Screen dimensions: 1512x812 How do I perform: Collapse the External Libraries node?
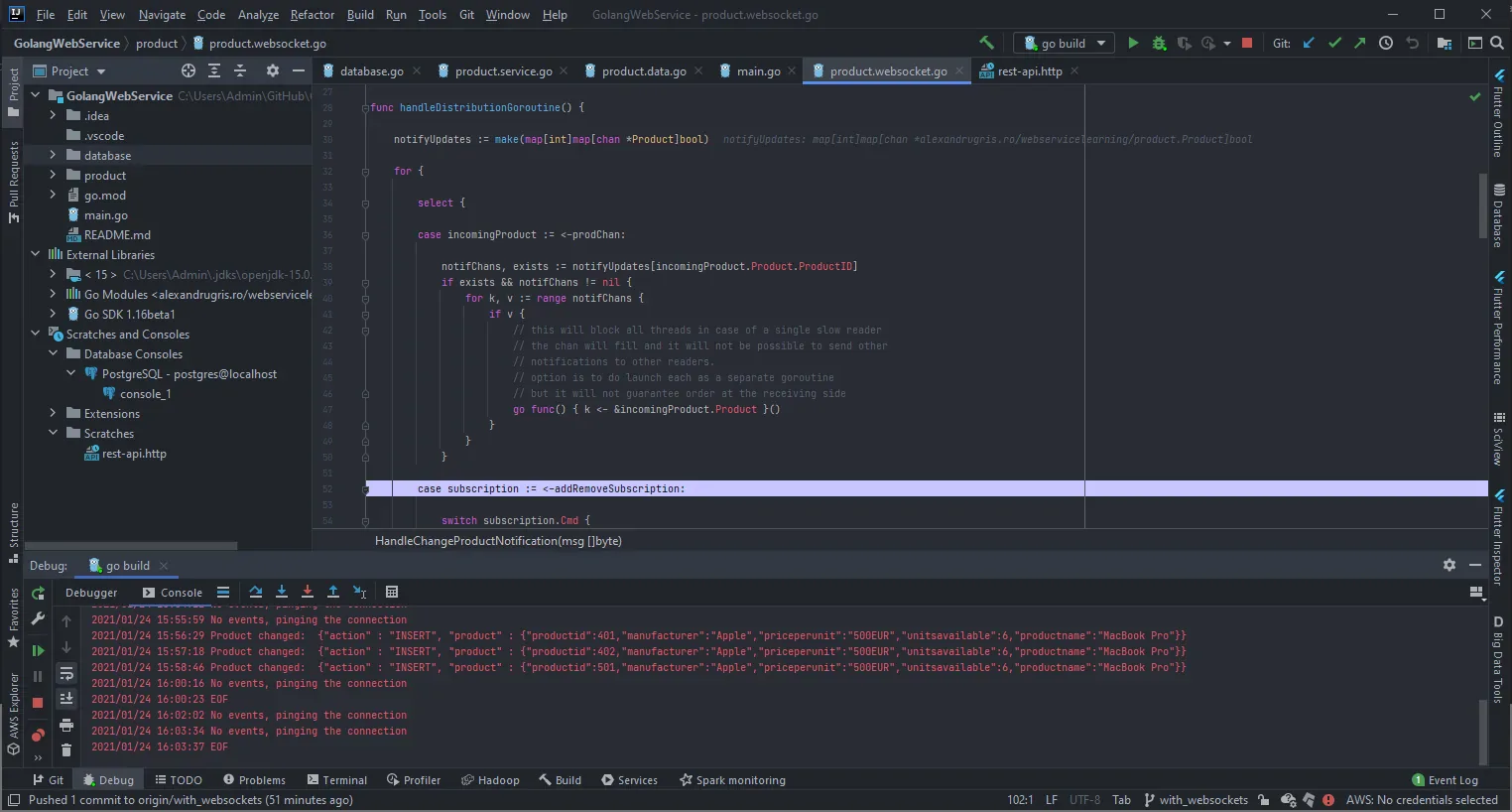click(35, 254)
